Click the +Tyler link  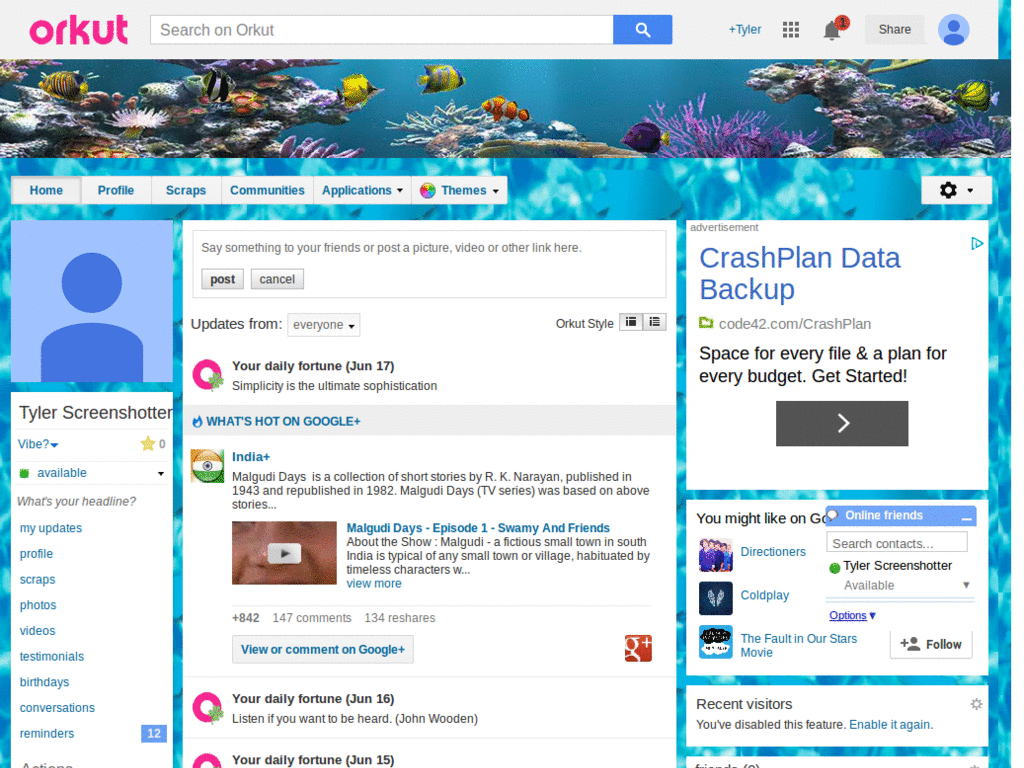click(744, 29)
